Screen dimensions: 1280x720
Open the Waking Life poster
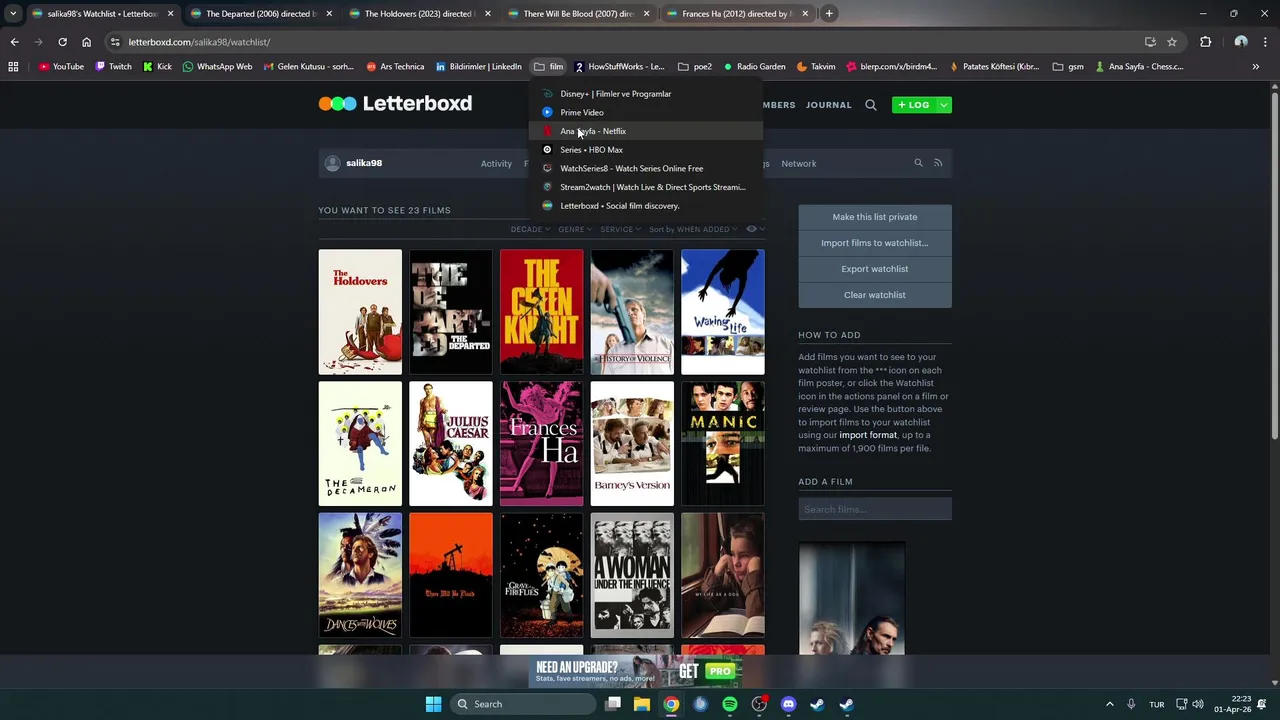pyautogui.click(x=723, y=312)
